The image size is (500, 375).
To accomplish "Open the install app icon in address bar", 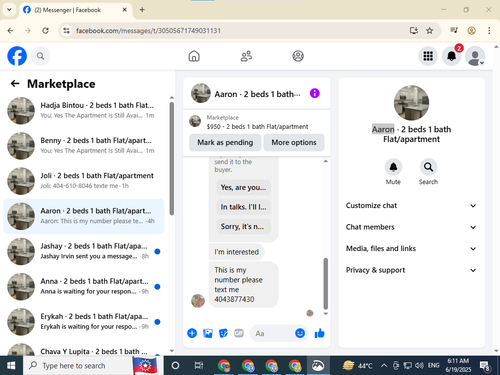I will point(414,31).
